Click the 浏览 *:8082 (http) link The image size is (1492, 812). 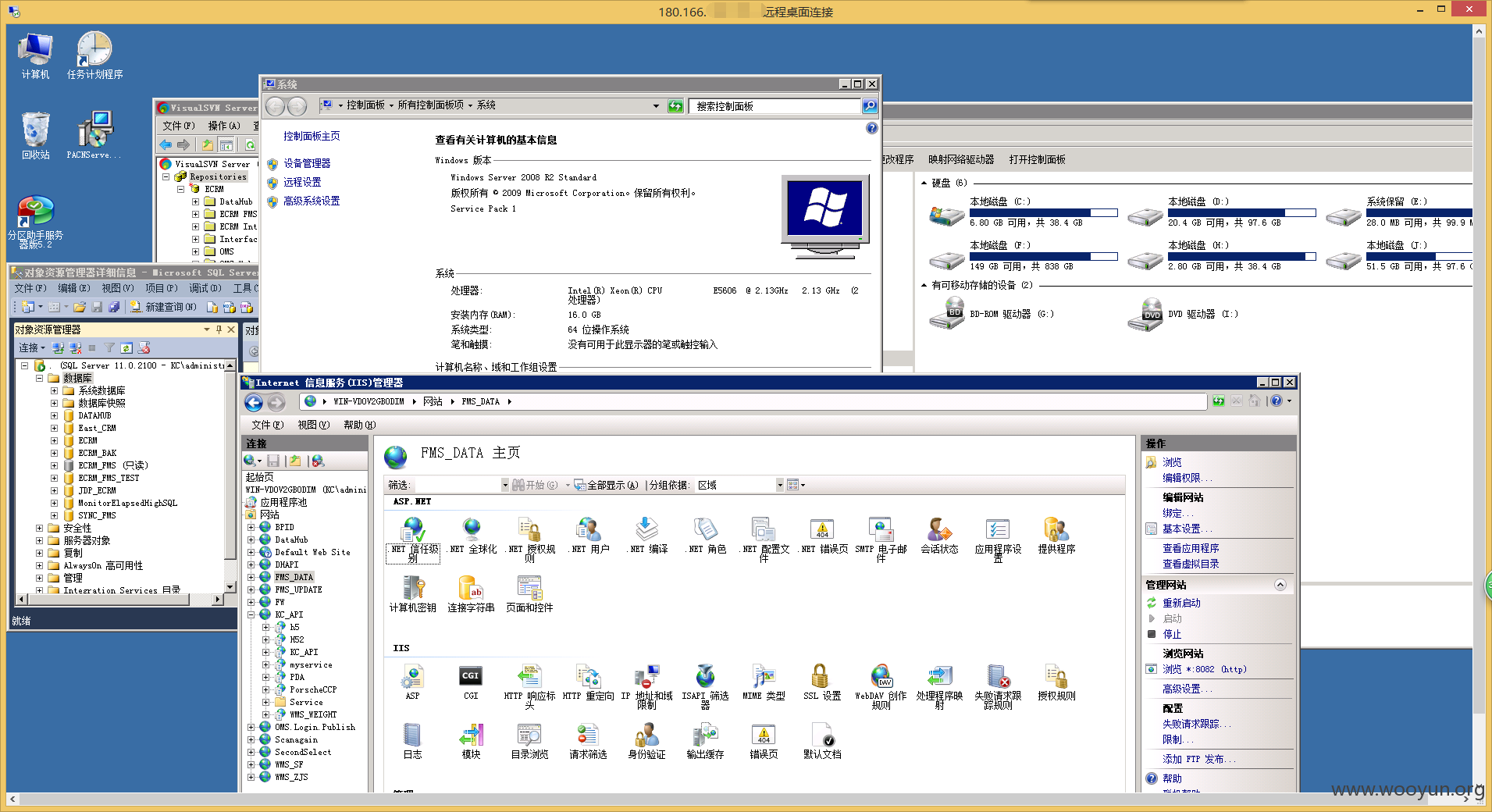[1204, 669]
